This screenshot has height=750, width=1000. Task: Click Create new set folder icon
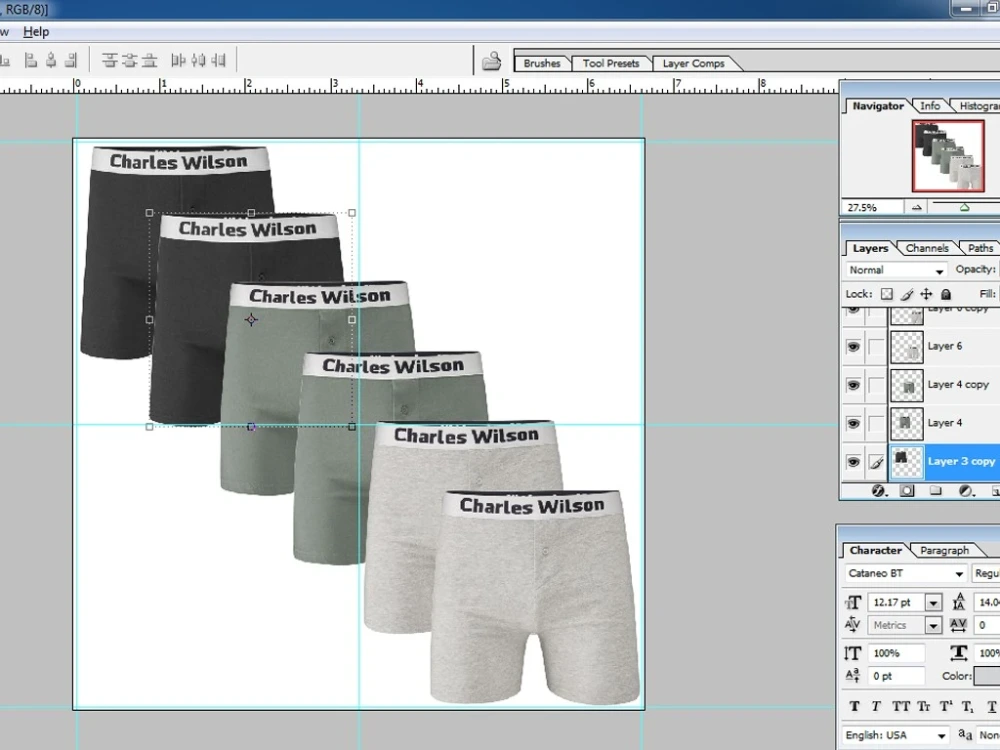point(936,490)
